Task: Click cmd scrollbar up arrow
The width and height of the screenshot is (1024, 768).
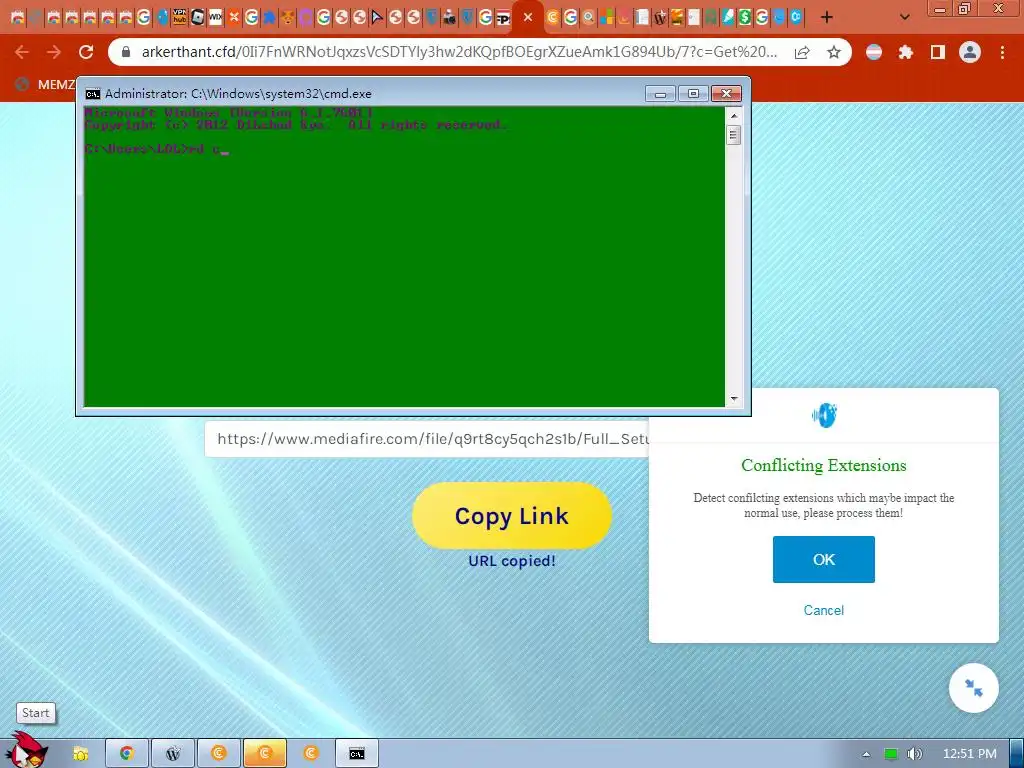Action: pos(734,116)
